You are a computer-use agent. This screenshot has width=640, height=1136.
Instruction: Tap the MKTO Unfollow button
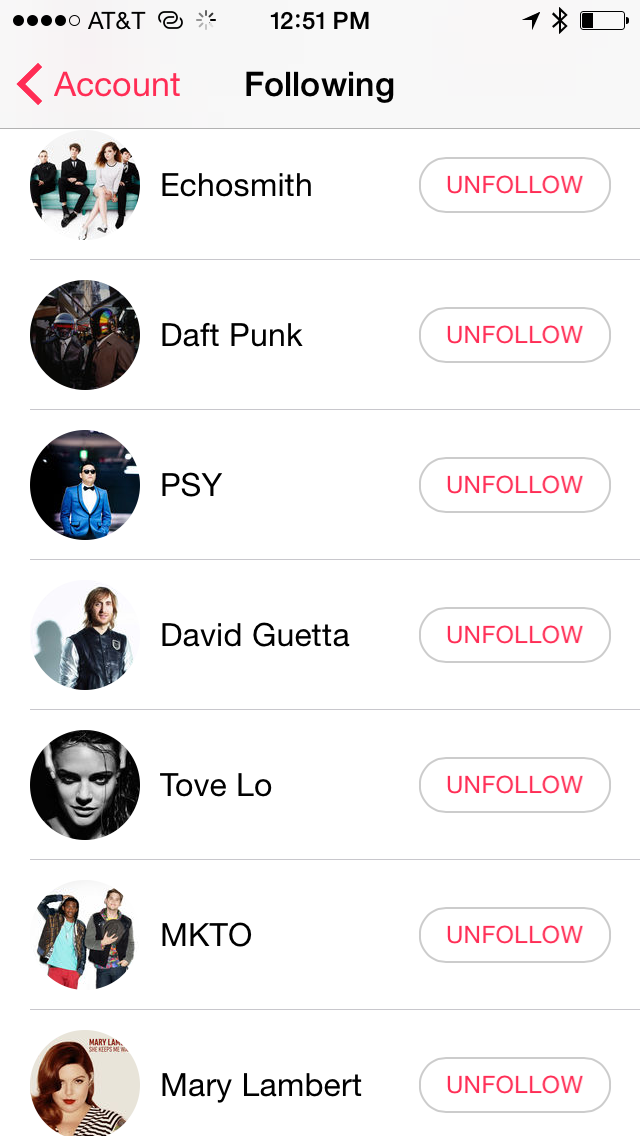[514, 935]
